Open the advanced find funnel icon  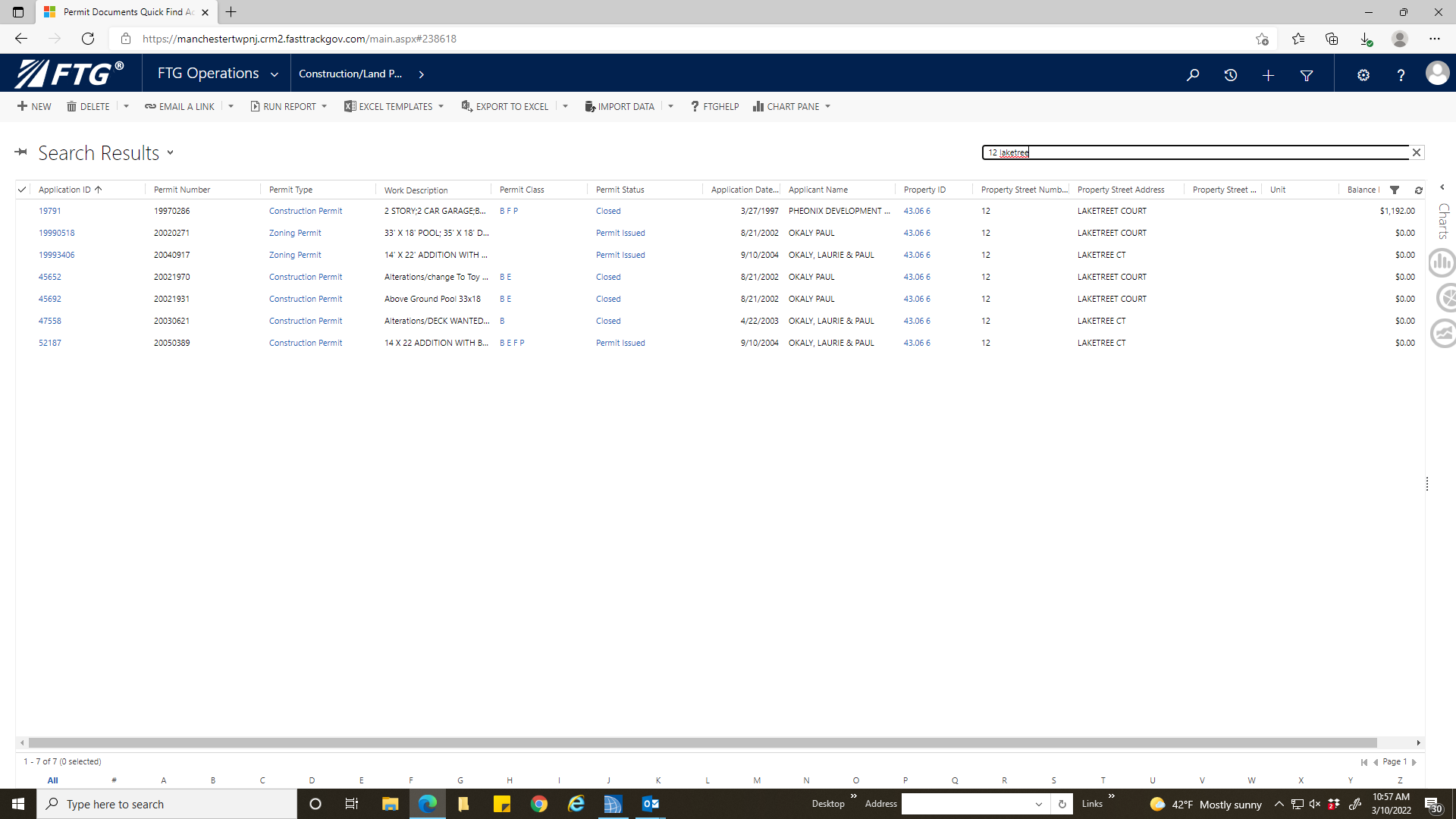1307,75
